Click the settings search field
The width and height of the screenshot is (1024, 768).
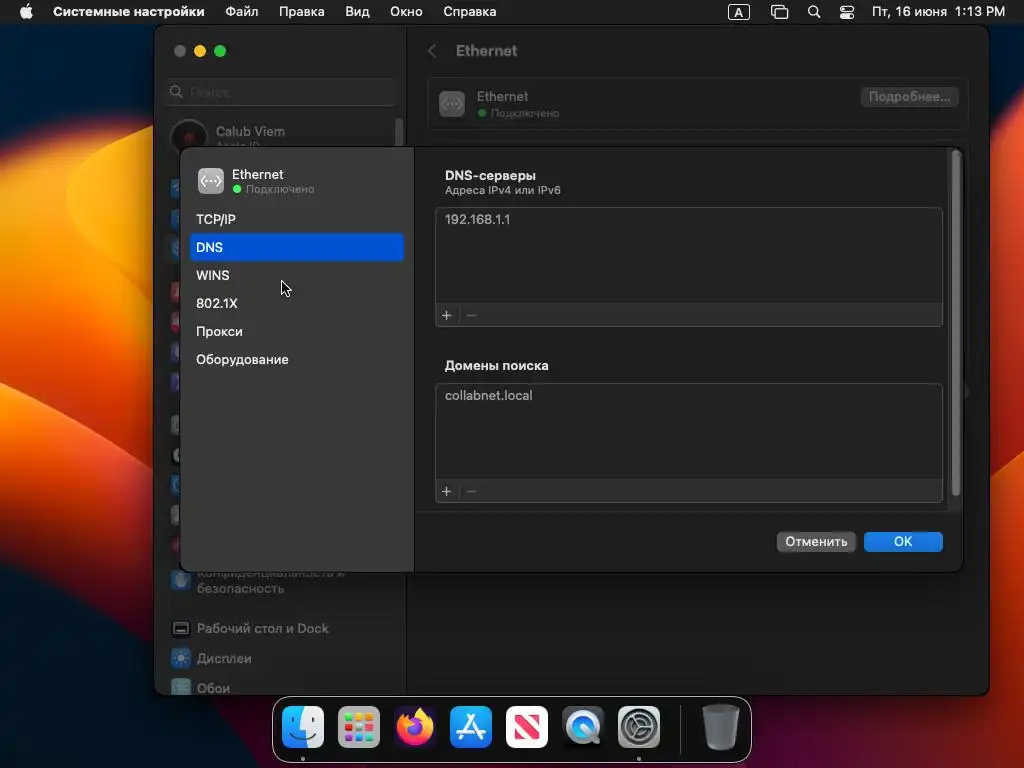[281, 92]
